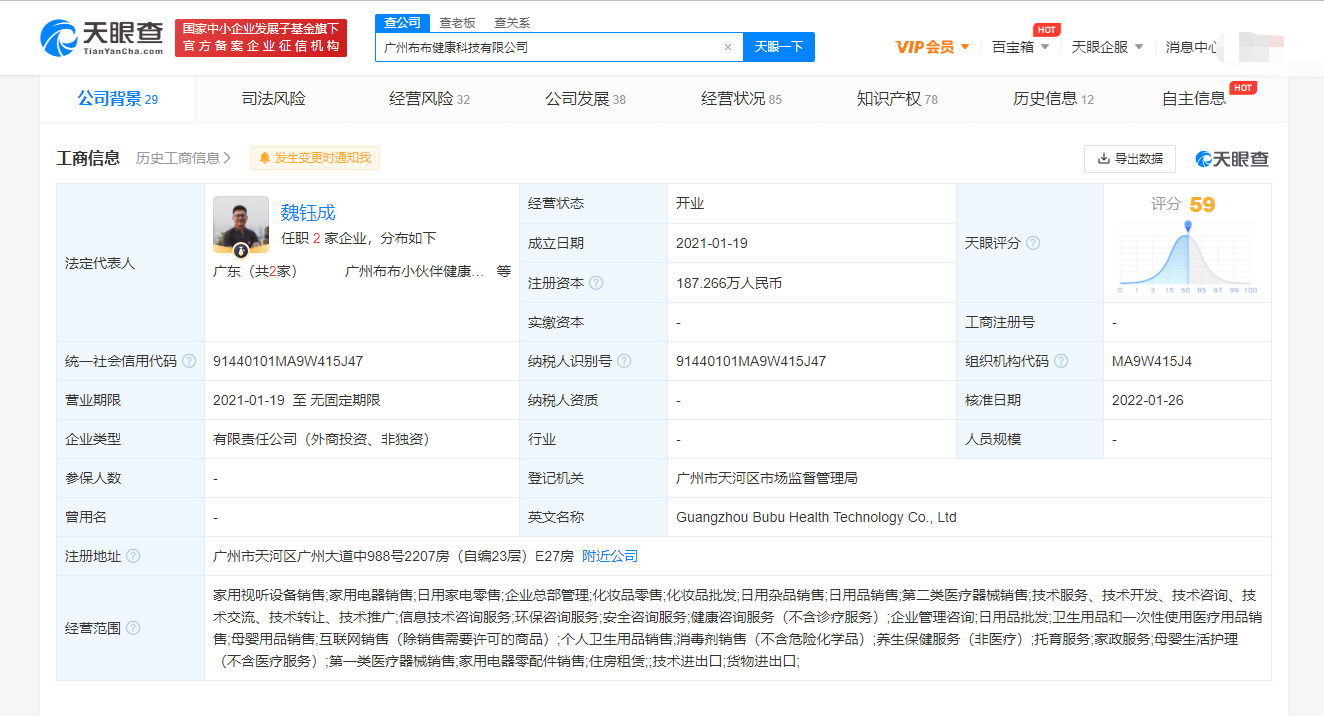Click the 营业期限 value 2021-01-19 至 无固定期限
The image size is (1324, 716).
click(x=297, y=400)
